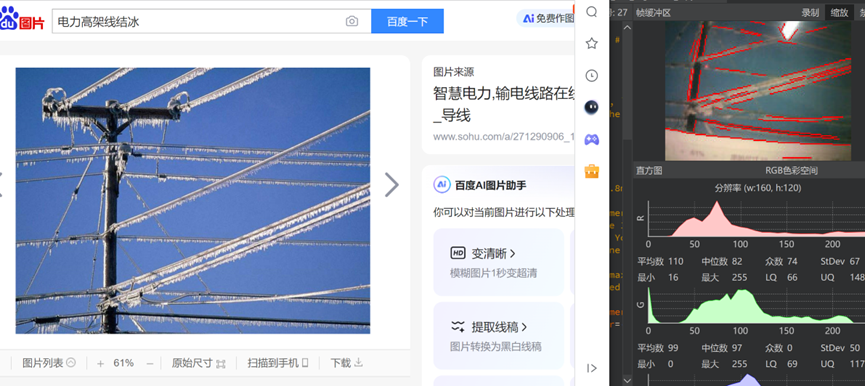The width and height of the screenshot is (865, 386).
Task: Open the www.sohu.com source URL
Action: tap(504, 137)
